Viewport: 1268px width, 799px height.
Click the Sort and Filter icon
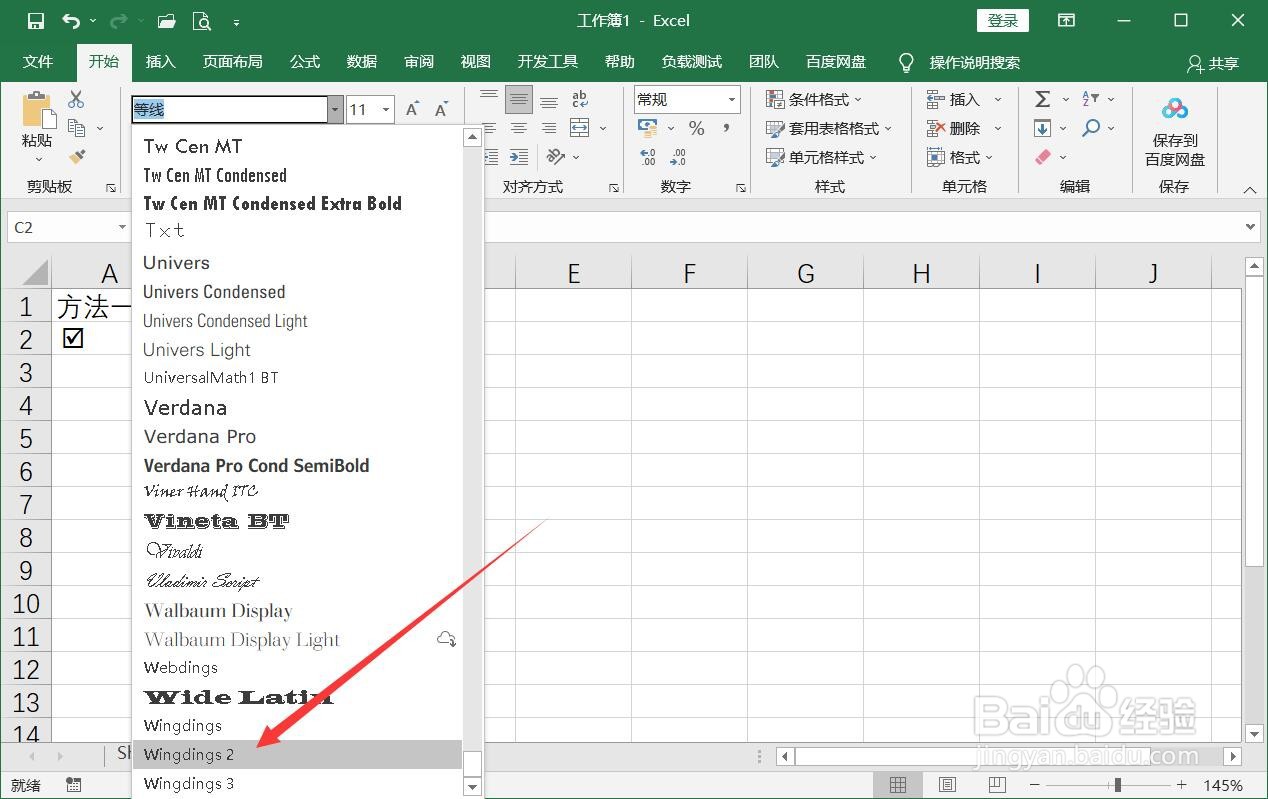[x=1091, y=99]
